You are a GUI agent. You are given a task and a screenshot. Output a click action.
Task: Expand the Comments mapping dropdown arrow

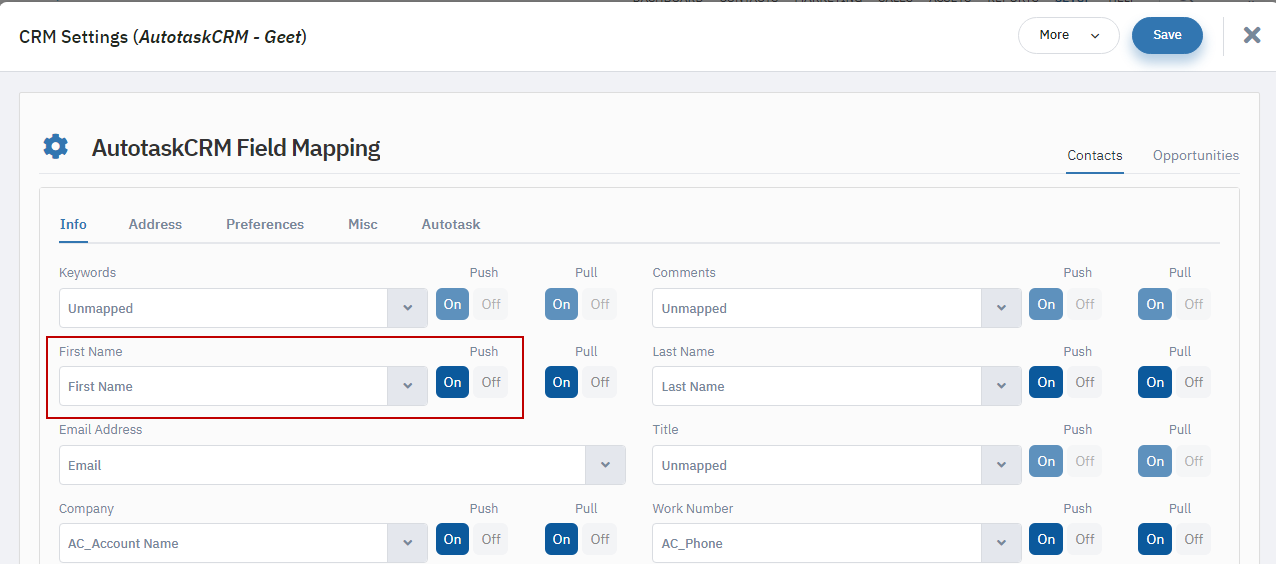[1001, 308]
